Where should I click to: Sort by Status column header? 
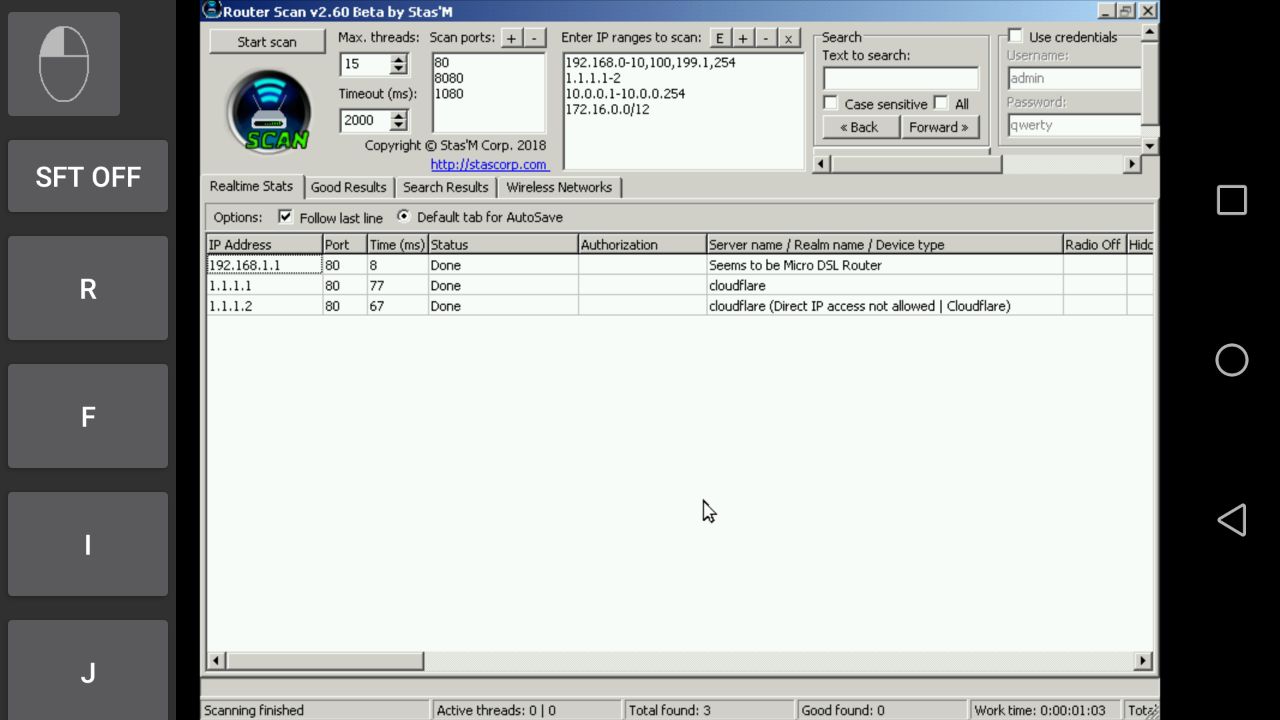click(x=503, y=244)
